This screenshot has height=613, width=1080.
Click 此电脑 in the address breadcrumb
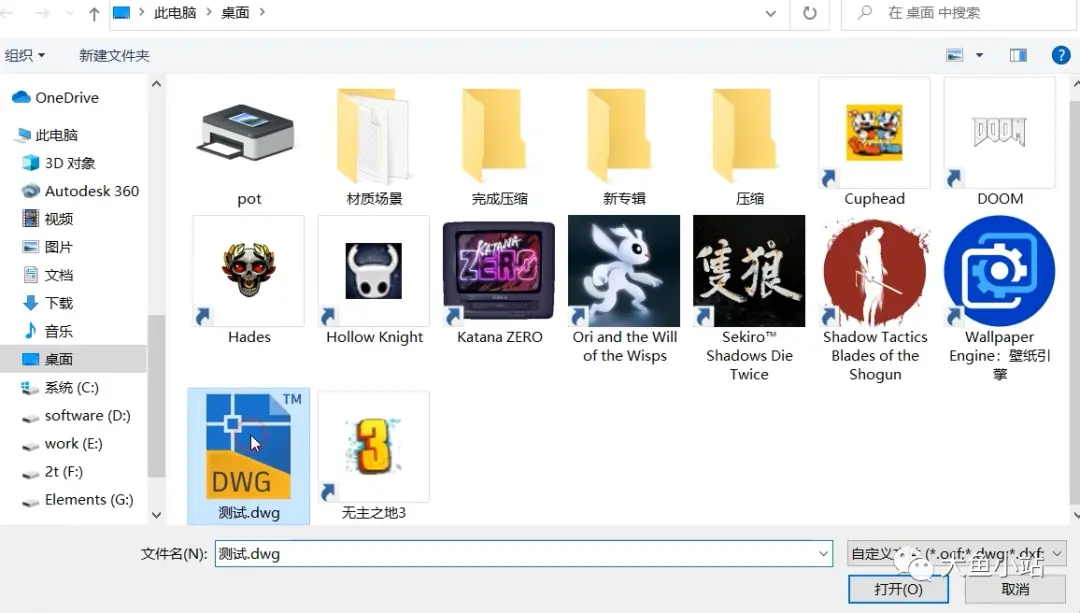click(175, 13)
